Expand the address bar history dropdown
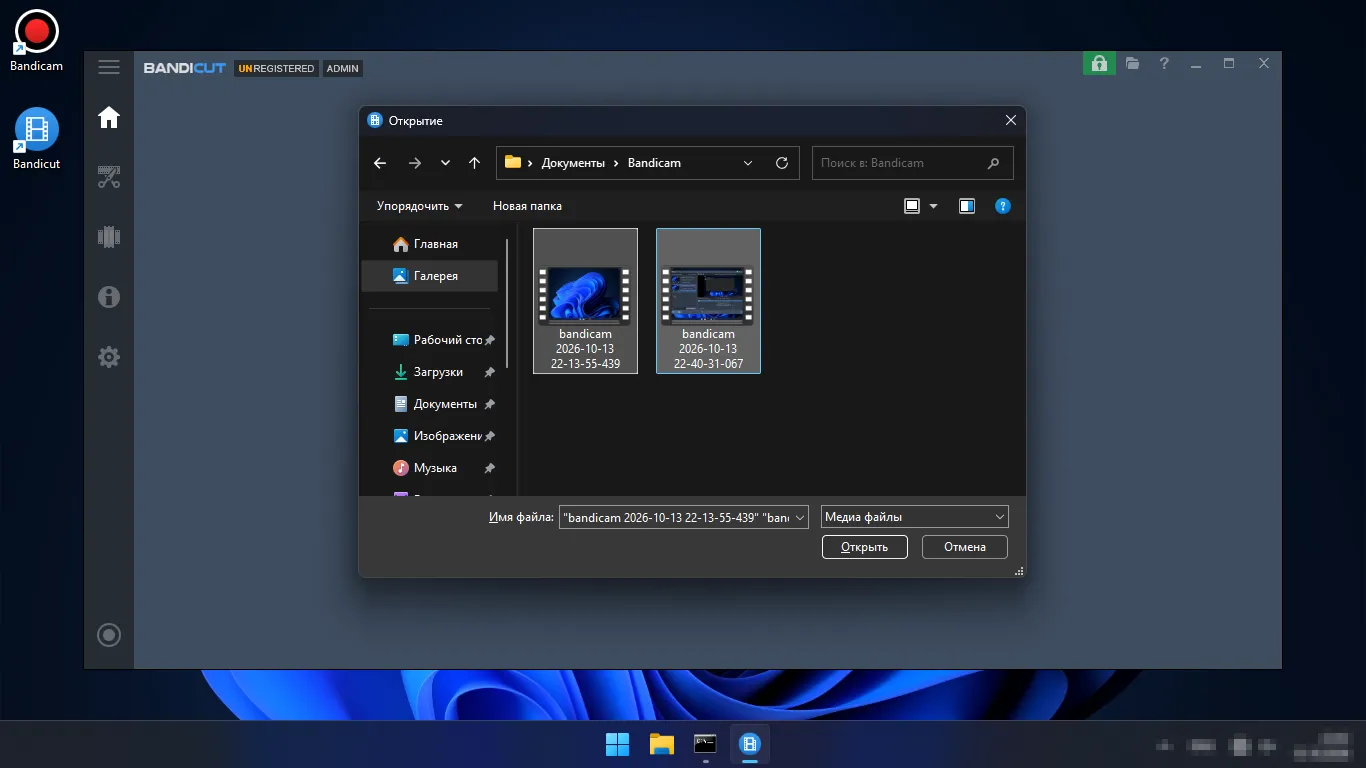The width and height of the screenshot is (1366, 768). 748,163
